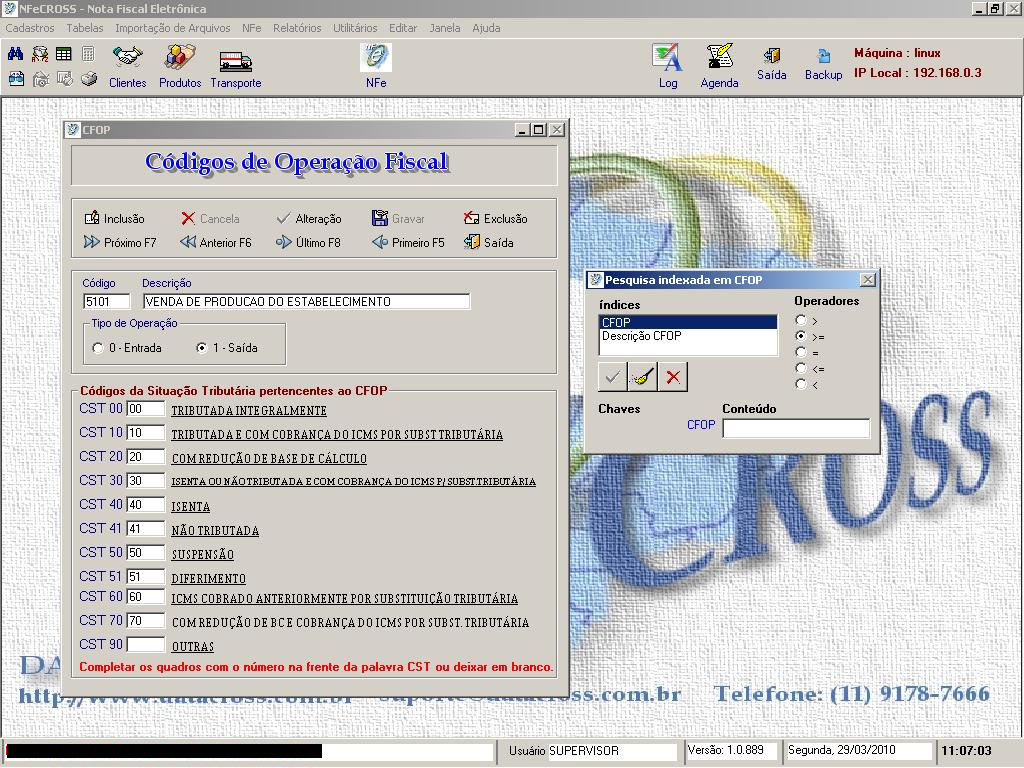Open the Relatórios menu

pos(297,28)
